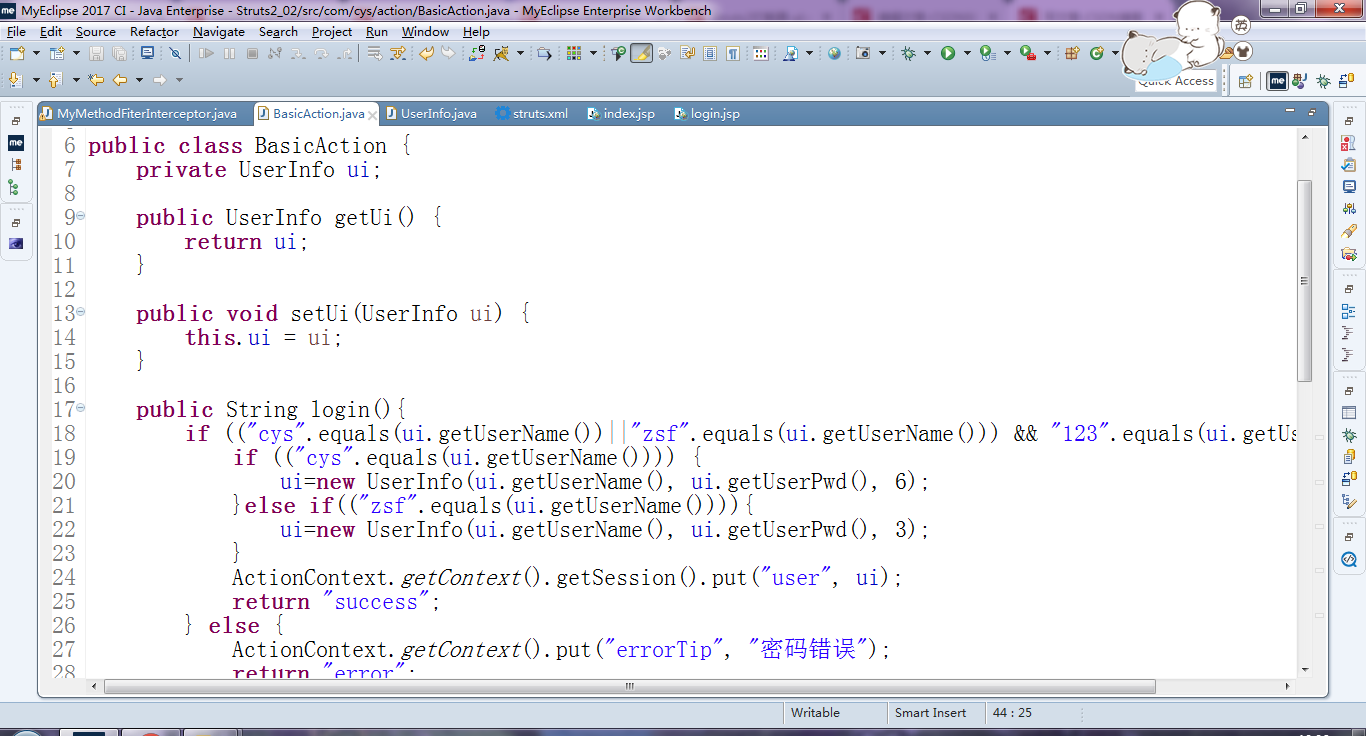This screenshot has height=736, width=1366.
Task: Click the 'me' icon in left sidebar
Action: pos(15,143)
